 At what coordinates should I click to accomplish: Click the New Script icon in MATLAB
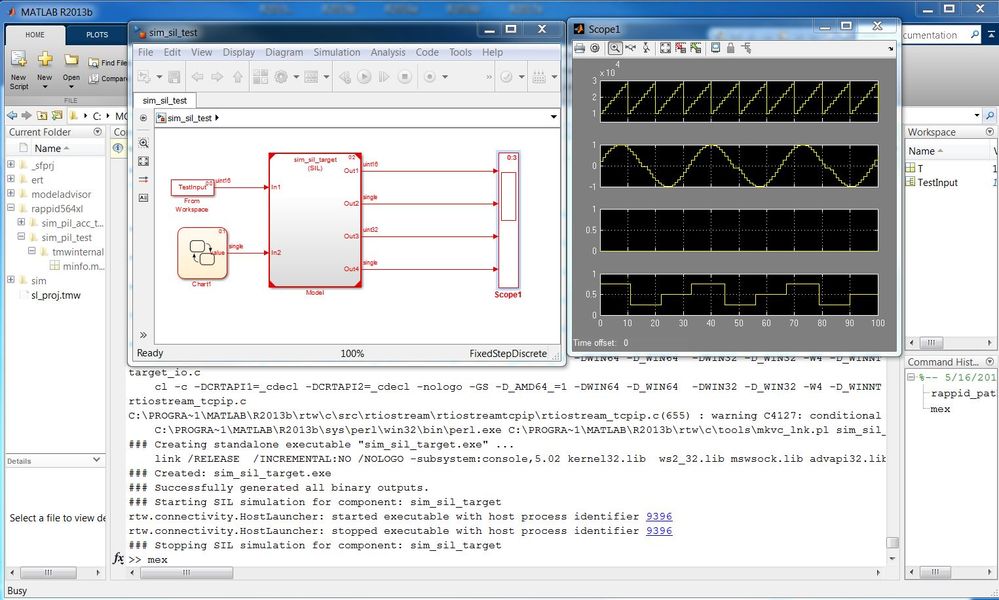(x=18, y=59)
